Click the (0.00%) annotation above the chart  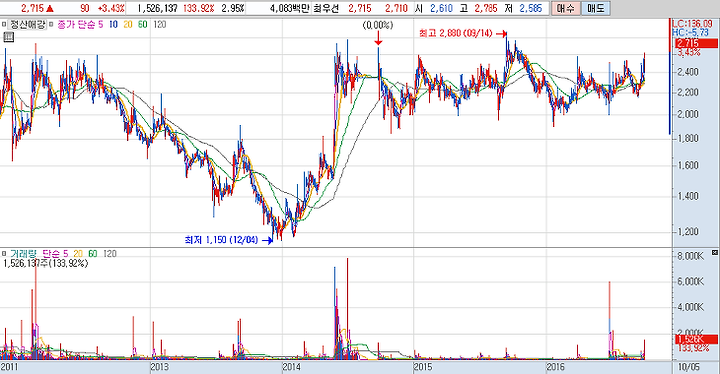[378, 26]
